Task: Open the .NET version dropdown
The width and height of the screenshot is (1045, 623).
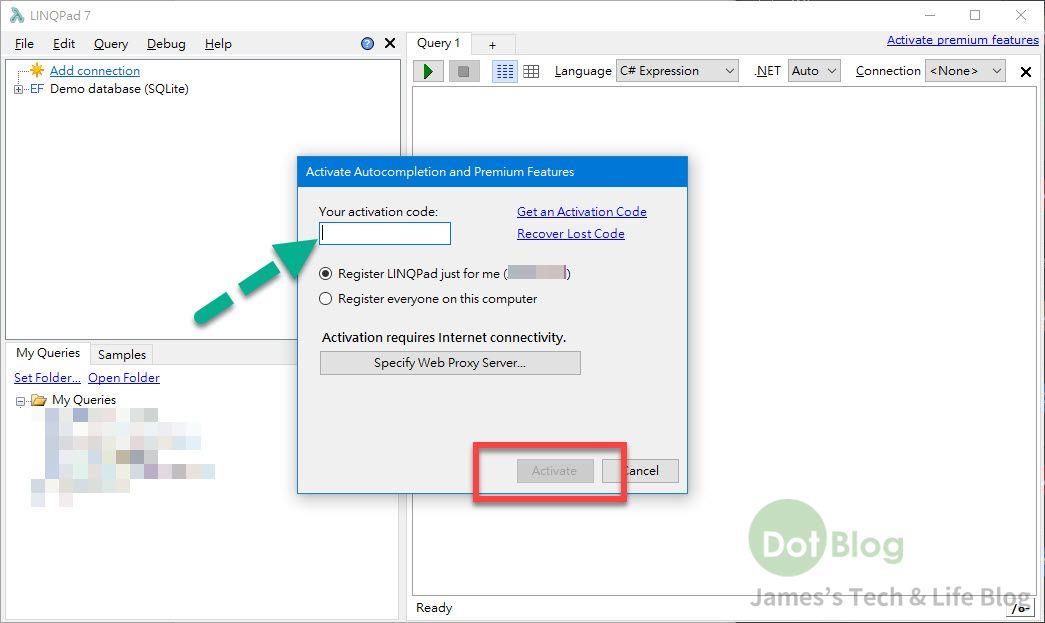Action: click(x=813, y=71)
